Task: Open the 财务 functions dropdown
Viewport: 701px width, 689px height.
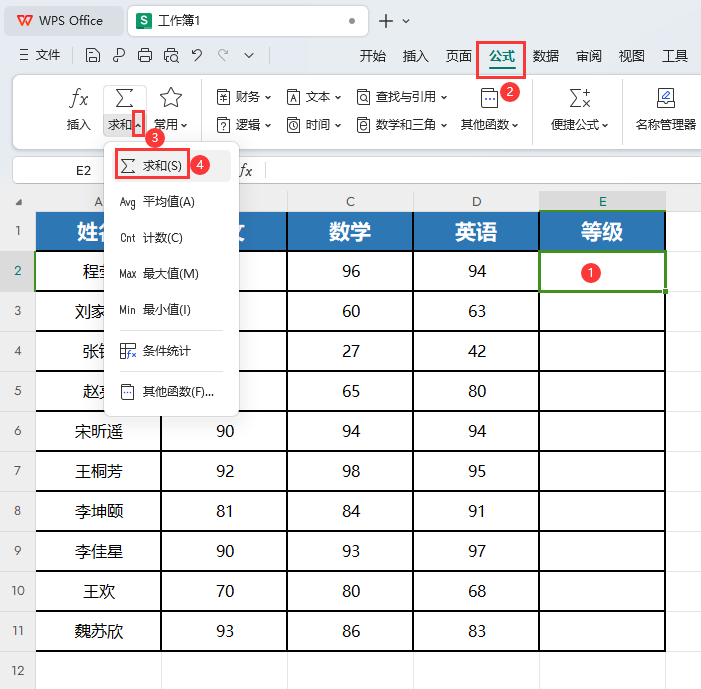Action: (244, 97)
